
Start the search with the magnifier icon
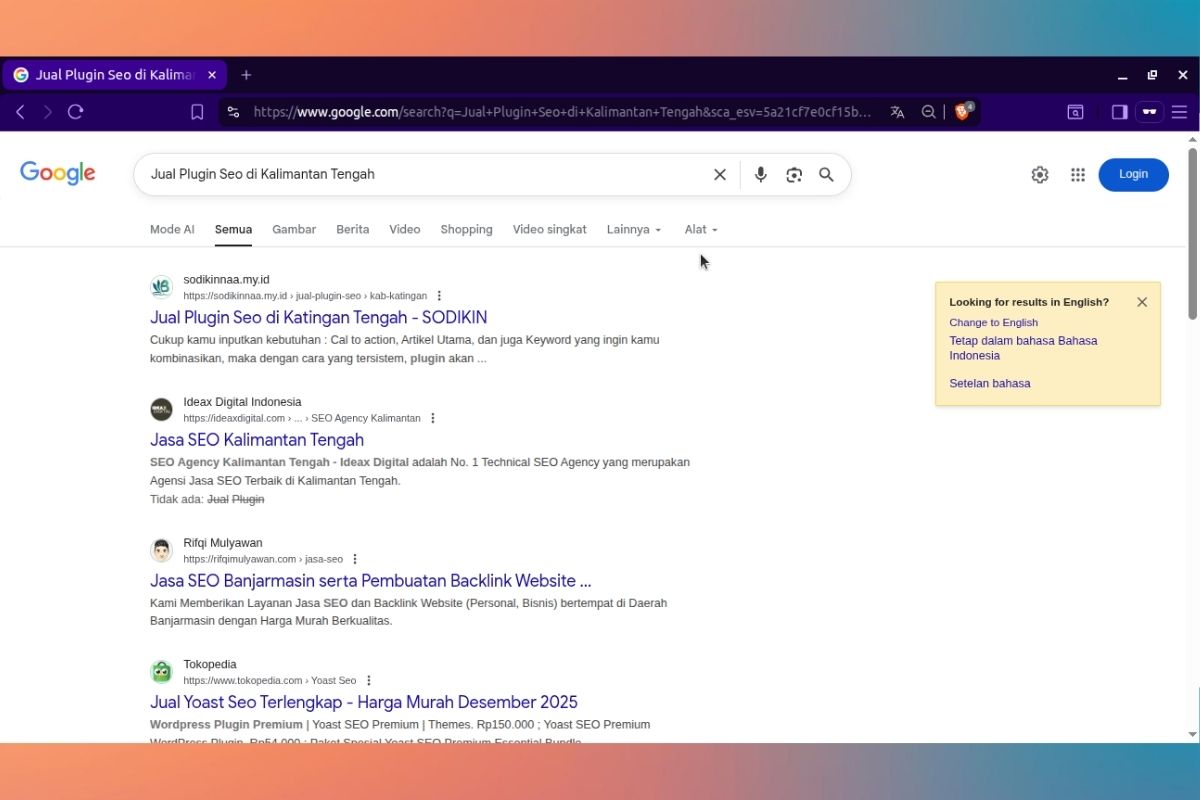[x=826, y=174]
